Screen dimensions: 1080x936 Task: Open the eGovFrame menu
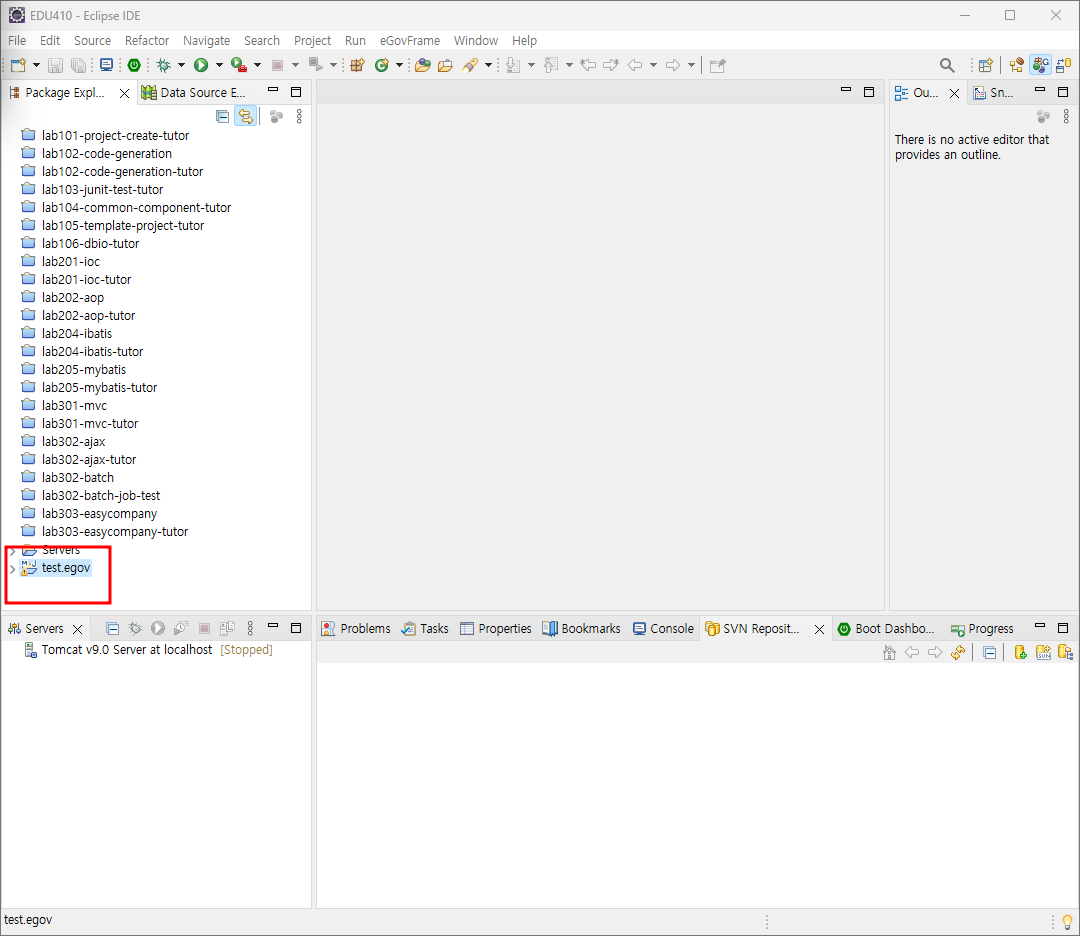pyautogui.click(x=410, y=41)
